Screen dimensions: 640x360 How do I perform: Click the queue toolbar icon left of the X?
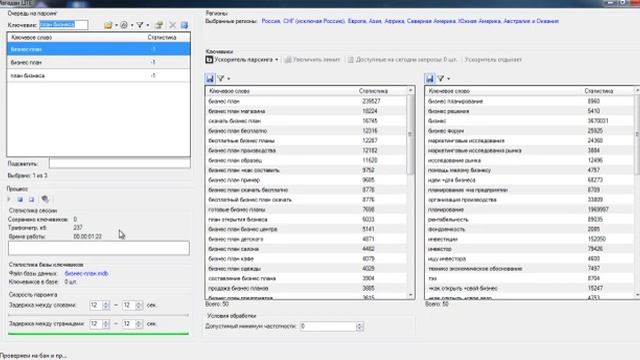pos(159,25)
